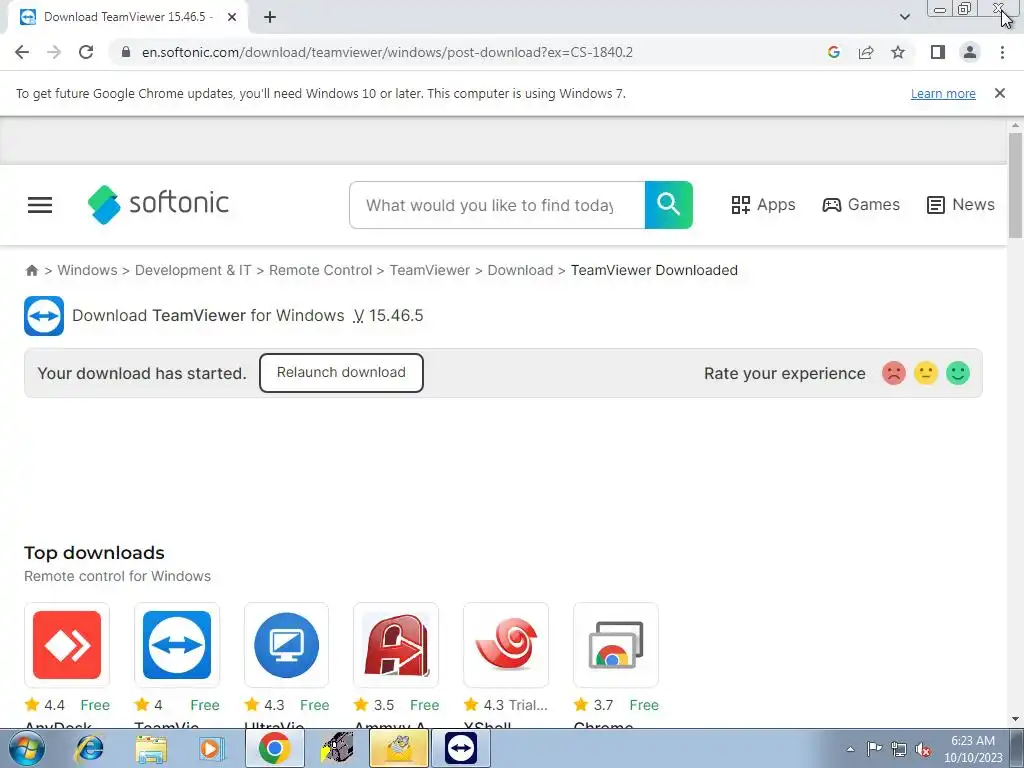The height and width of the screenshot is (768, 1024).
Task: Dismiss the Windows 7 update notification
Action: pyautogui.click(x=1000, y=93)
